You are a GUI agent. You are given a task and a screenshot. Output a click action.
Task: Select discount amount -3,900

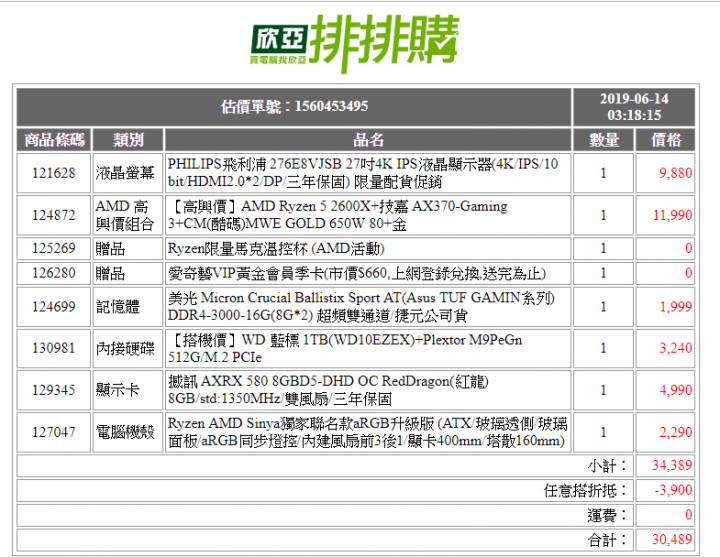click(x=674, y=490)
